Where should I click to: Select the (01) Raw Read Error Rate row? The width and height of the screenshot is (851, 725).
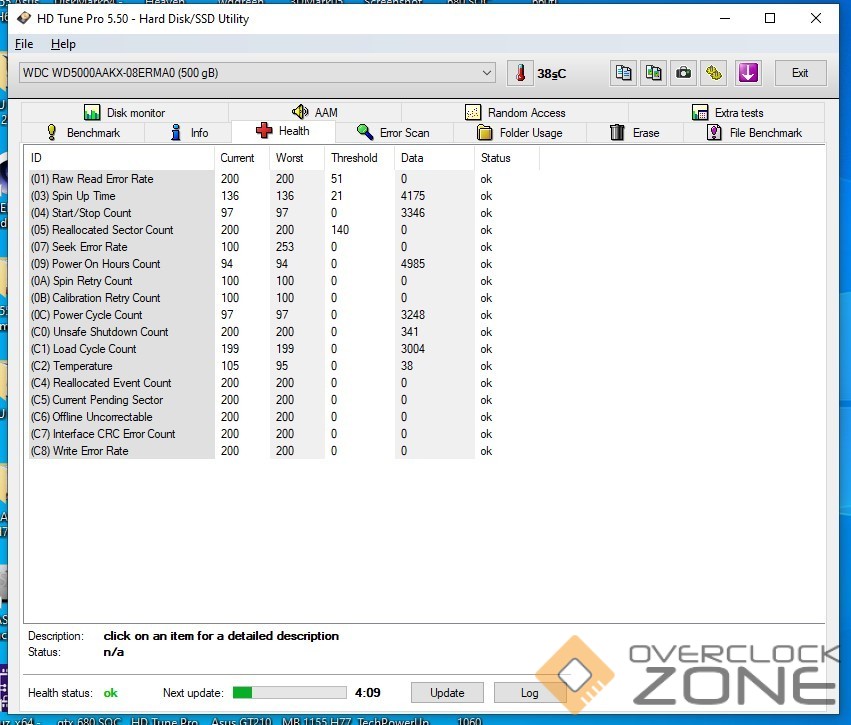[x=284, y=179]
